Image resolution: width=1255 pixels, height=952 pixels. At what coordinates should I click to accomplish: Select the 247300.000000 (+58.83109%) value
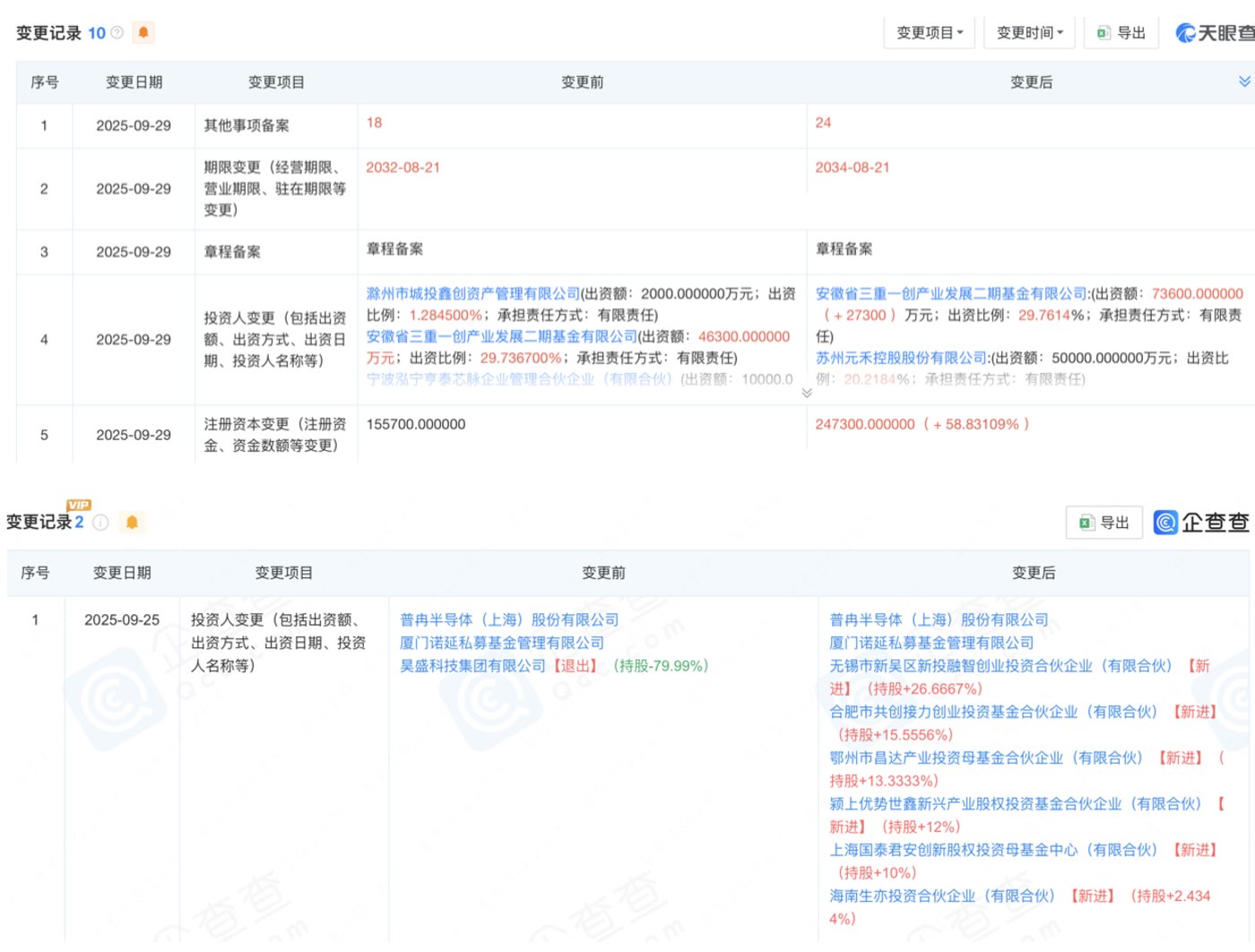[922, 424]
